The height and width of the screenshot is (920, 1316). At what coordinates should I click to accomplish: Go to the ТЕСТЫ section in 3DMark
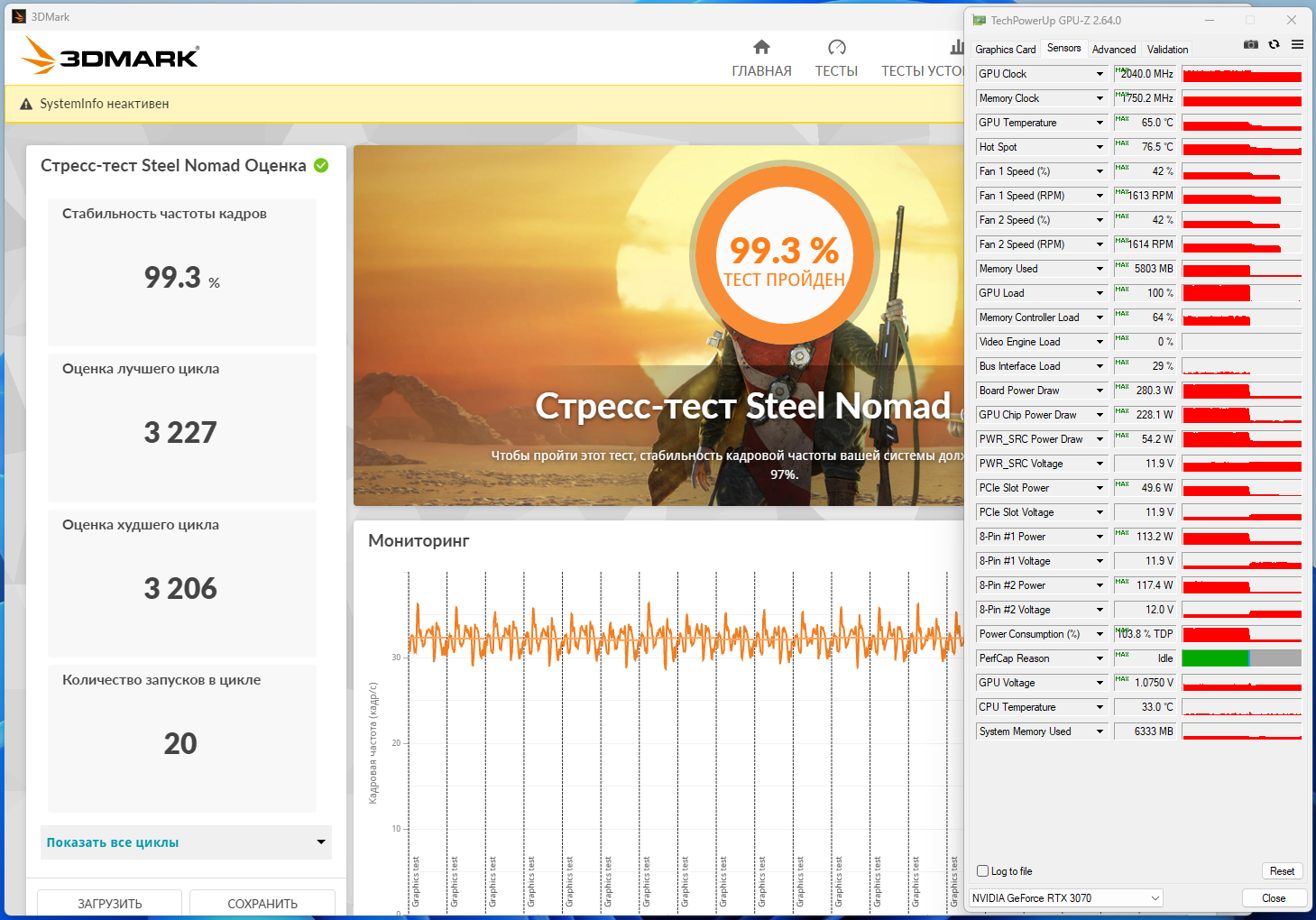coord(836,59)
